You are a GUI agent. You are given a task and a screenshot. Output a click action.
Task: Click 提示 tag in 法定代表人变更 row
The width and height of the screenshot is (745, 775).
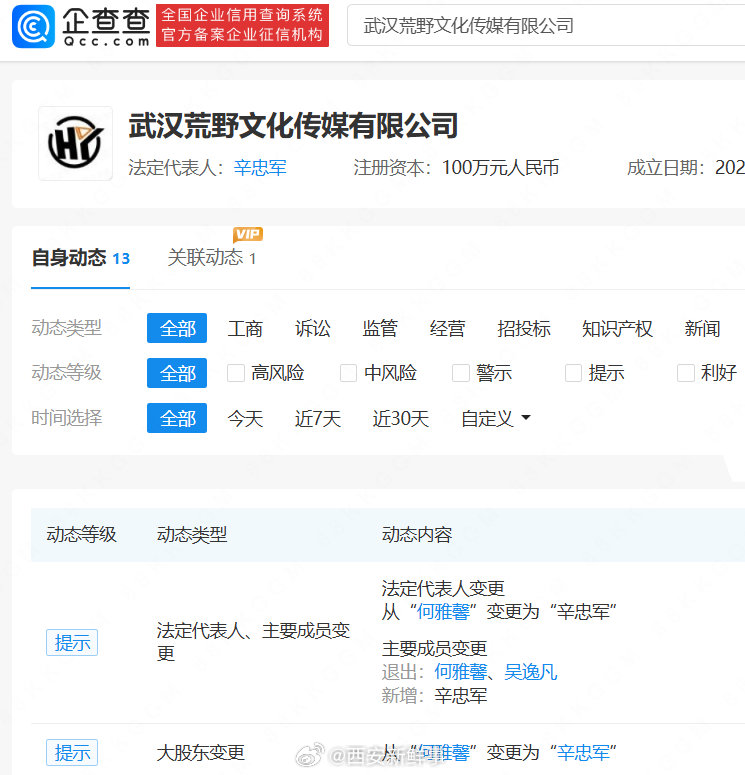(x=72, y=643)
